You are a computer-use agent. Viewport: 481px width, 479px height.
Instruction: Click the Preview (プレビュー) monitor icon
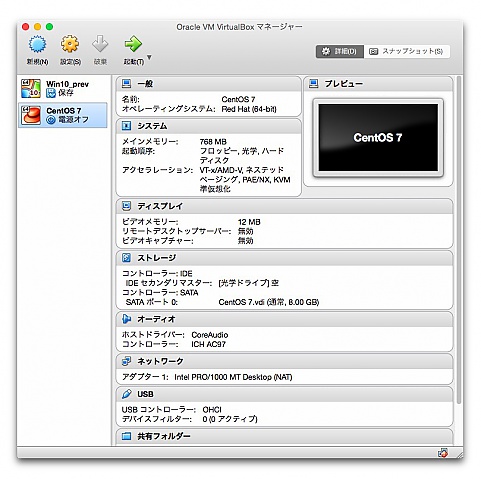313,83
